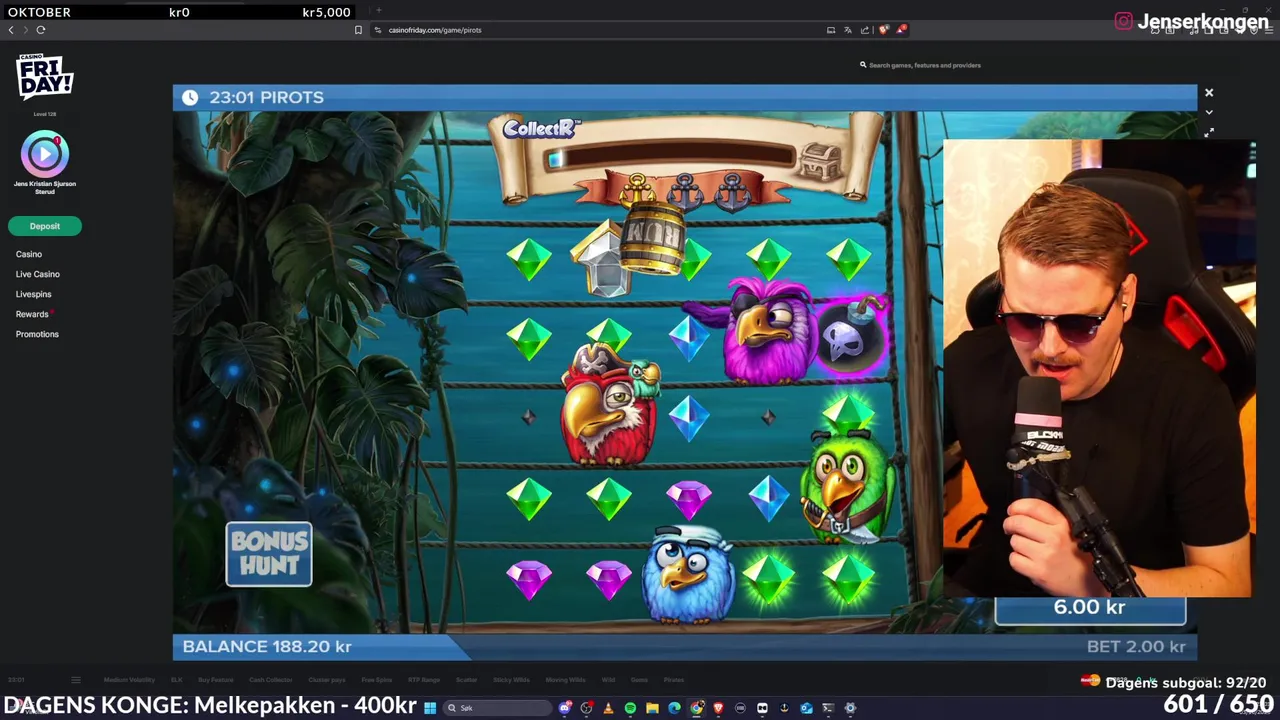This screenshot has height=720, width=1280.
Task: Open Microsoft Edge from the taskbar
Action: click(674, 708)
